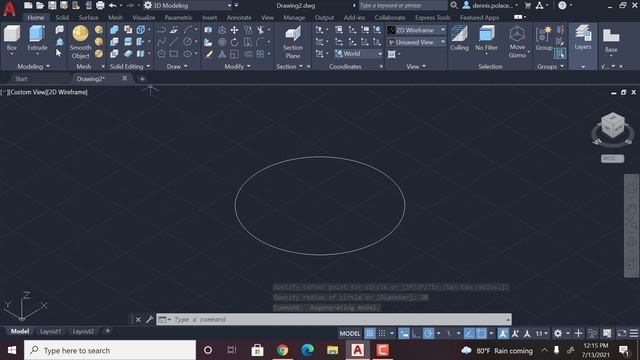The width and height of the screenshot is (640, 360).
Task: Click the Undo arrow icon
Action: (x=112, y=5)
